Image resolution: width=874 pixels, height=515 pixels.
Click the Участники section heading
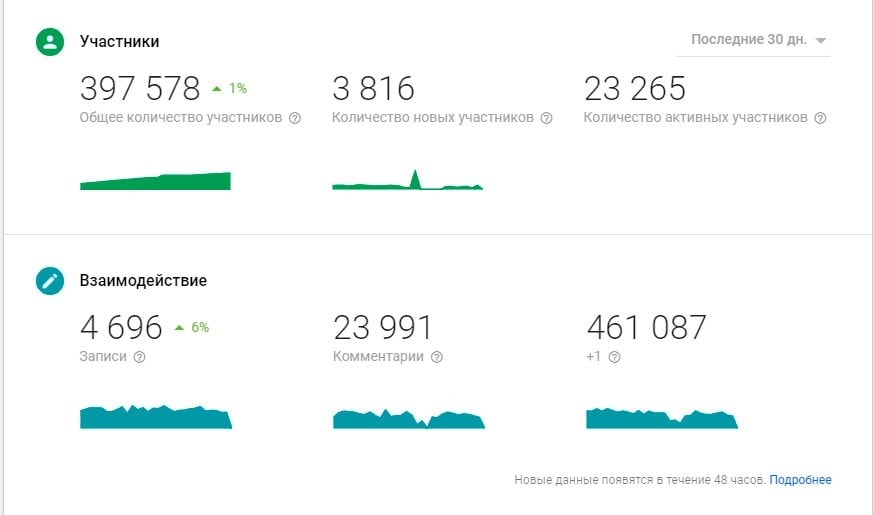point(119,42)
